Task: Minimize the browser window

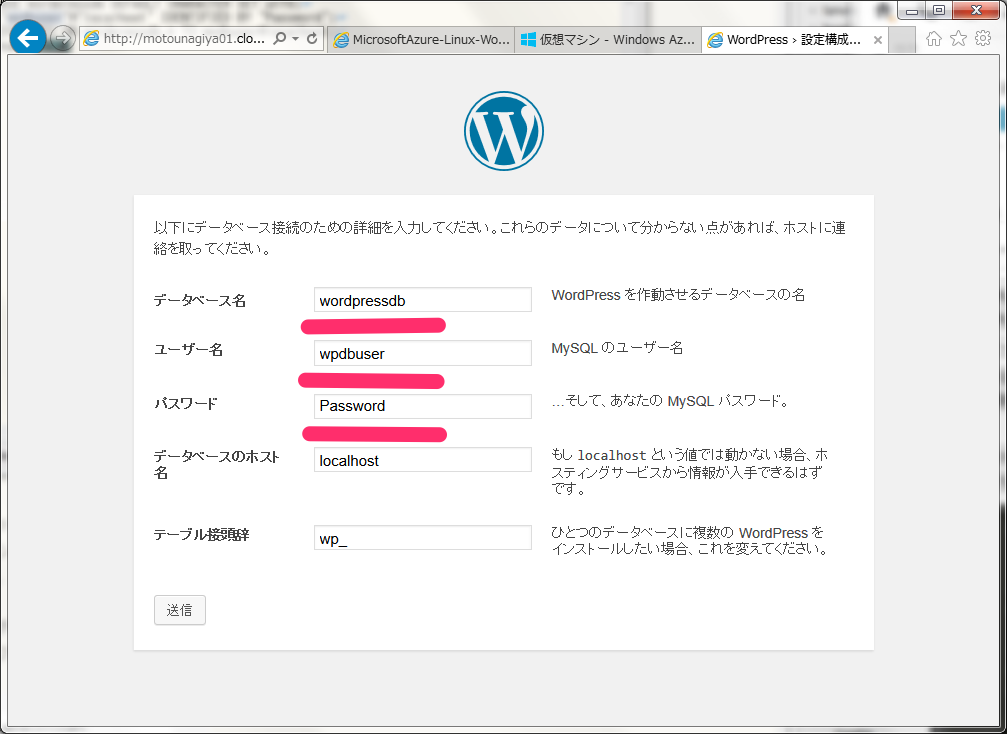Action: pos(912,10)
